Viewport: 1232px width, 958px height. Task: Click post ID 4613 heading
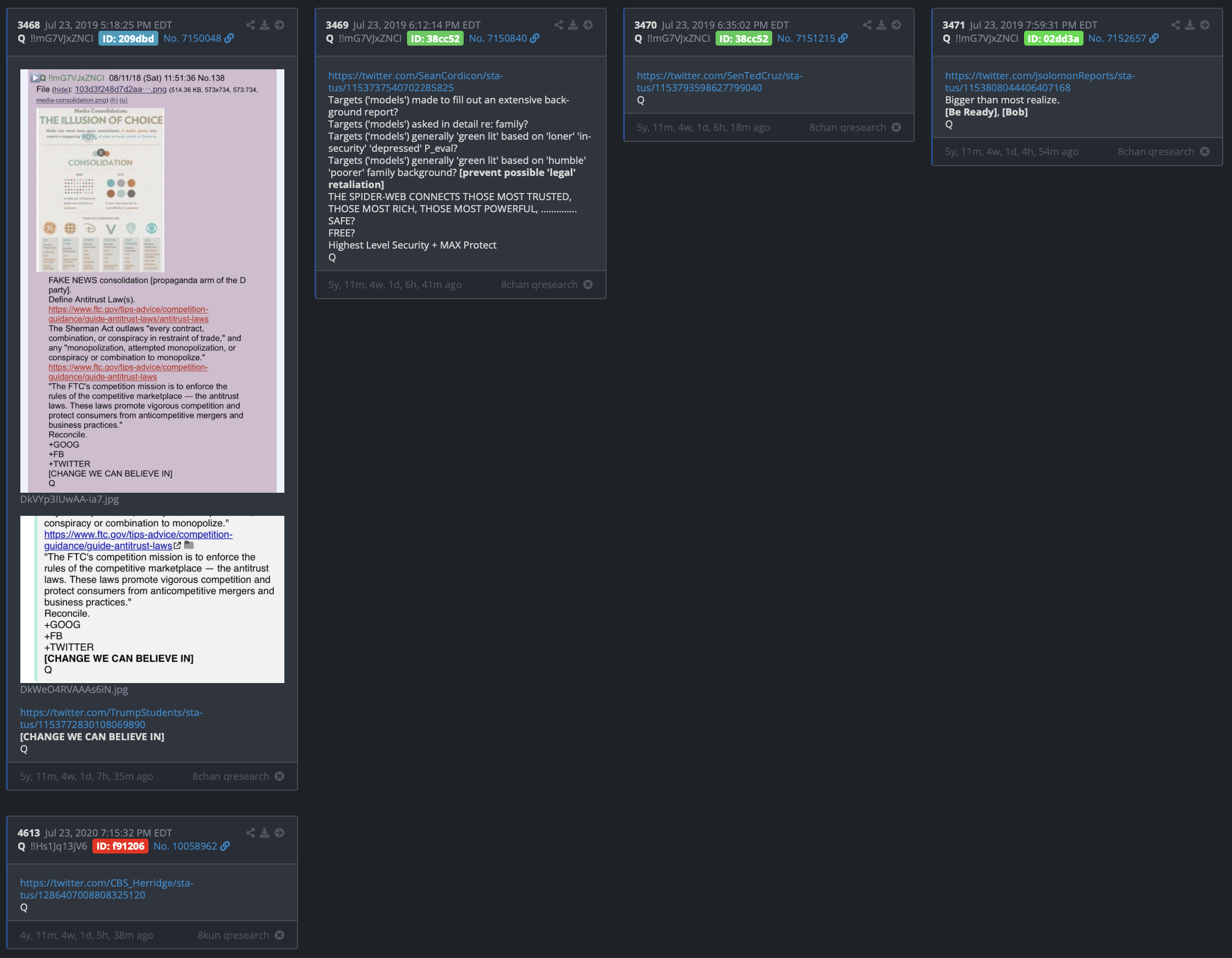coord(29,833)
